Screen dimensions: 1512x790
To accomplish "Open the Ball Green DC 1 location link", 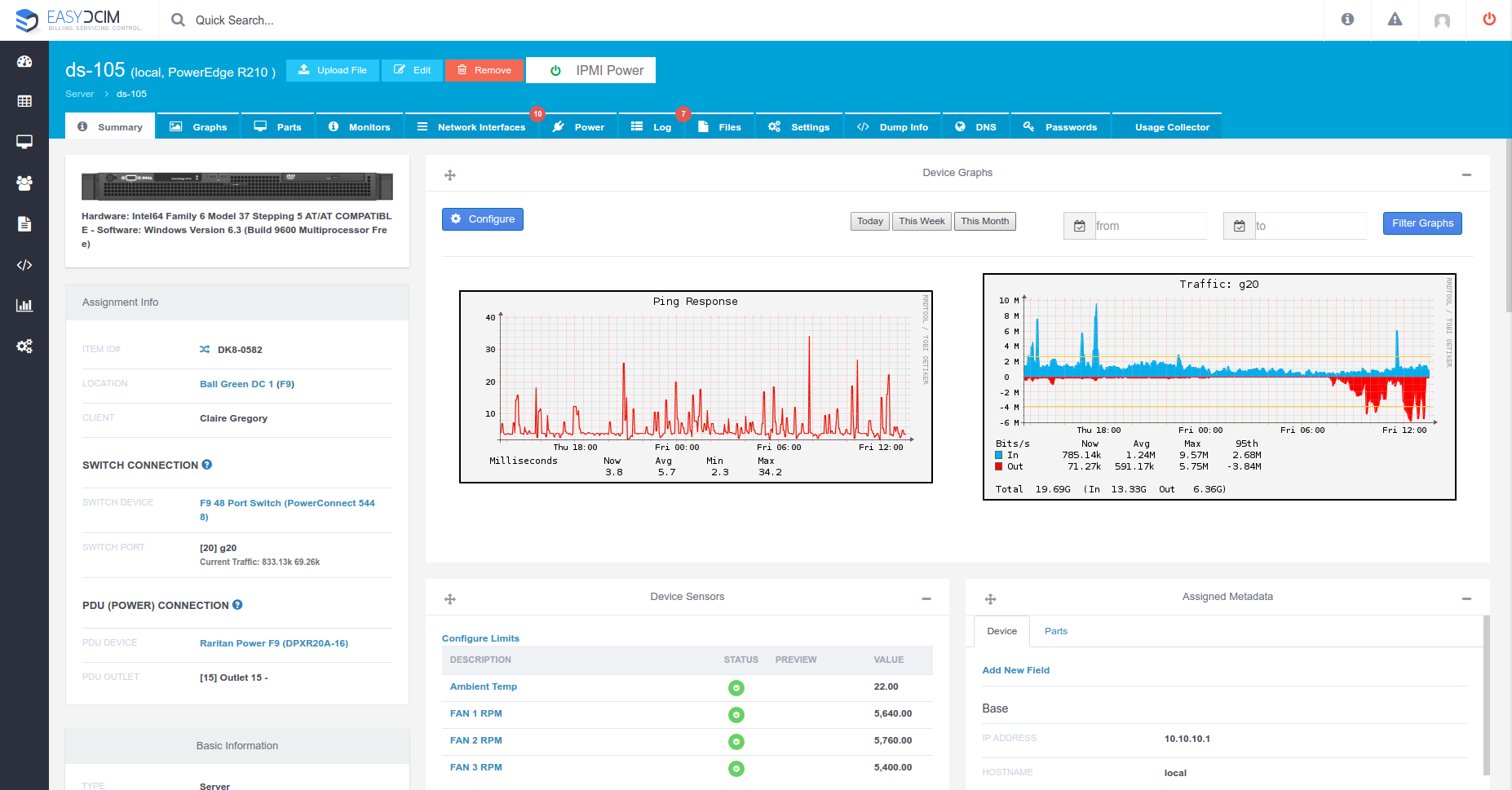I will pyautogui.click(x=247, y=384).
